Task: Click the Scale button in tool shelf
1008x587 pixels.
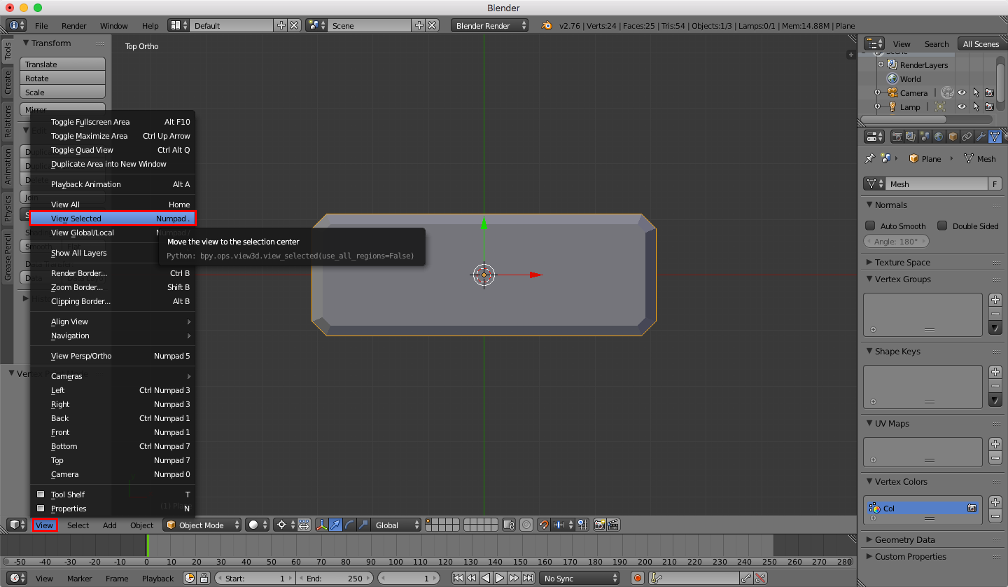Action: click(62, 93)
